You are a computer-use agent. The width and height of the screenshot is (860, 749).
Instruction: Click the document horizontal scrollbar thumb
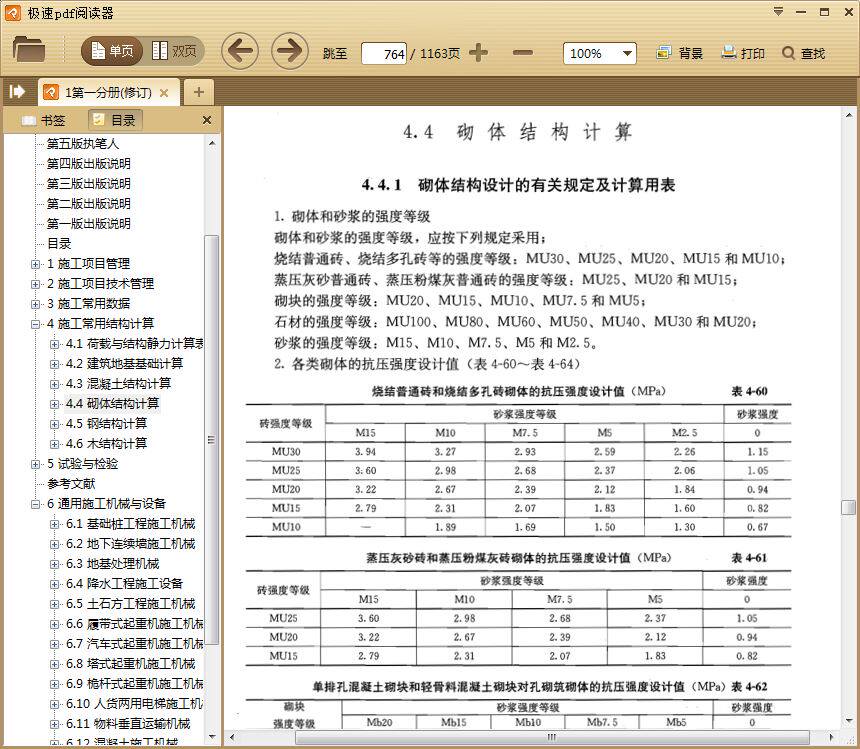[552, 737]
